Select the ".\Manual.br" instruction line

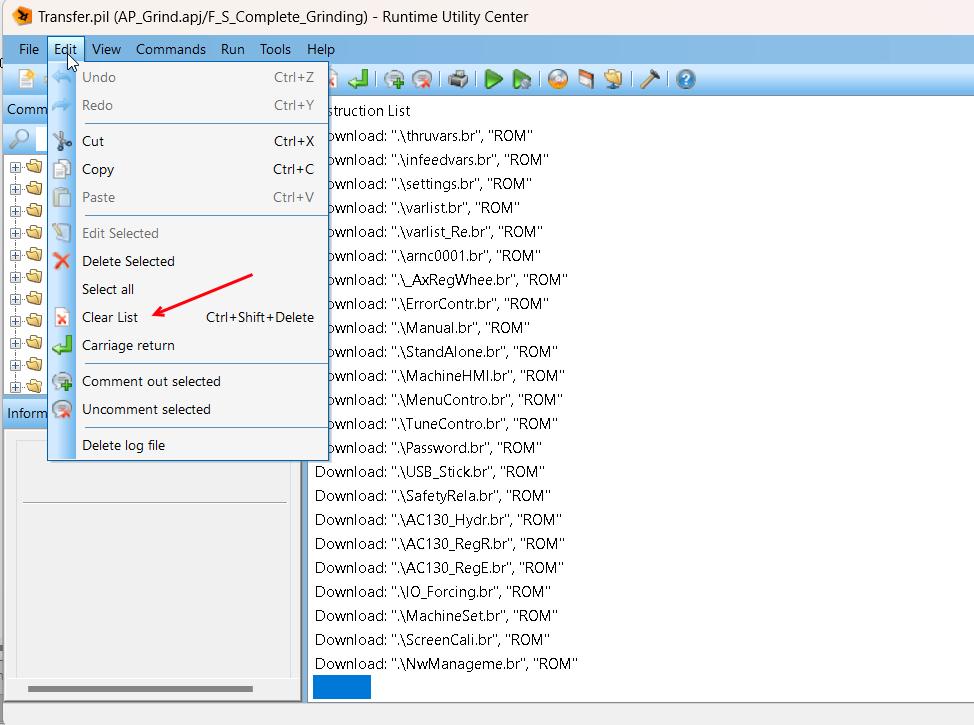[429, 327]
